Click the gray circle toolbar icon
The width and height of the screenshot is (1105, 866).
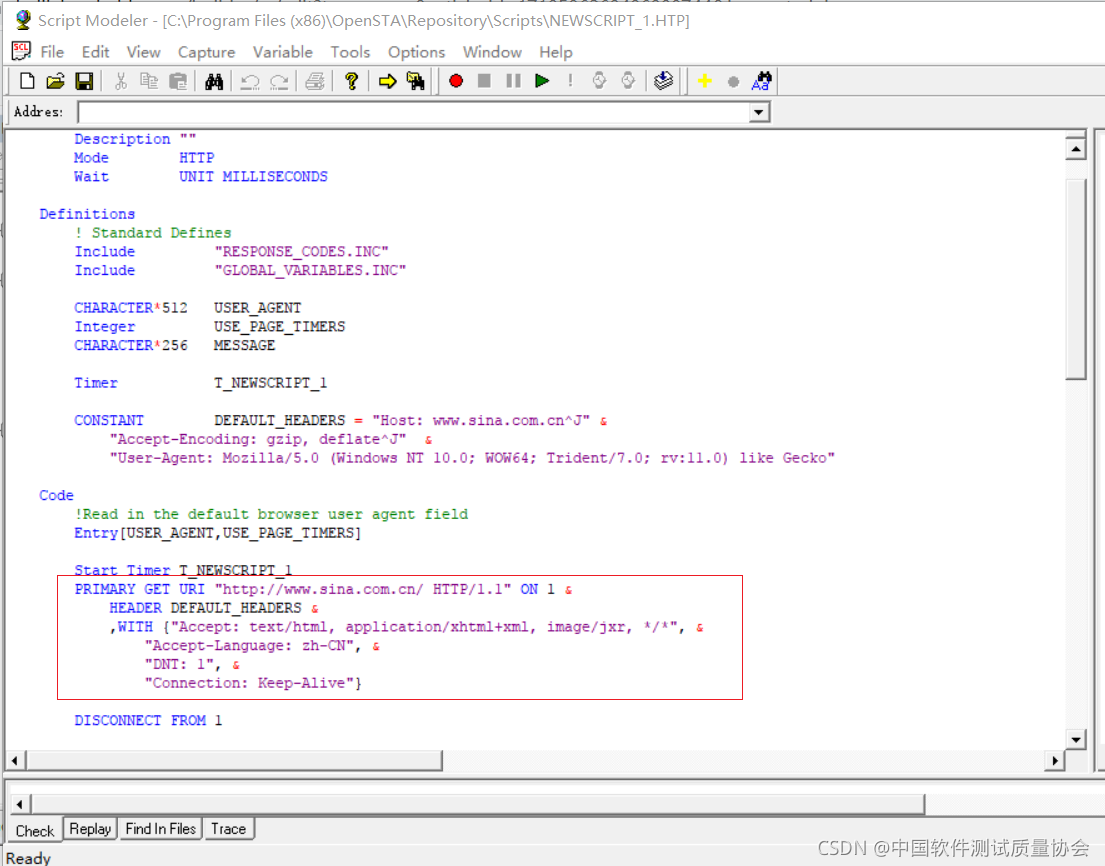[733, 82]
